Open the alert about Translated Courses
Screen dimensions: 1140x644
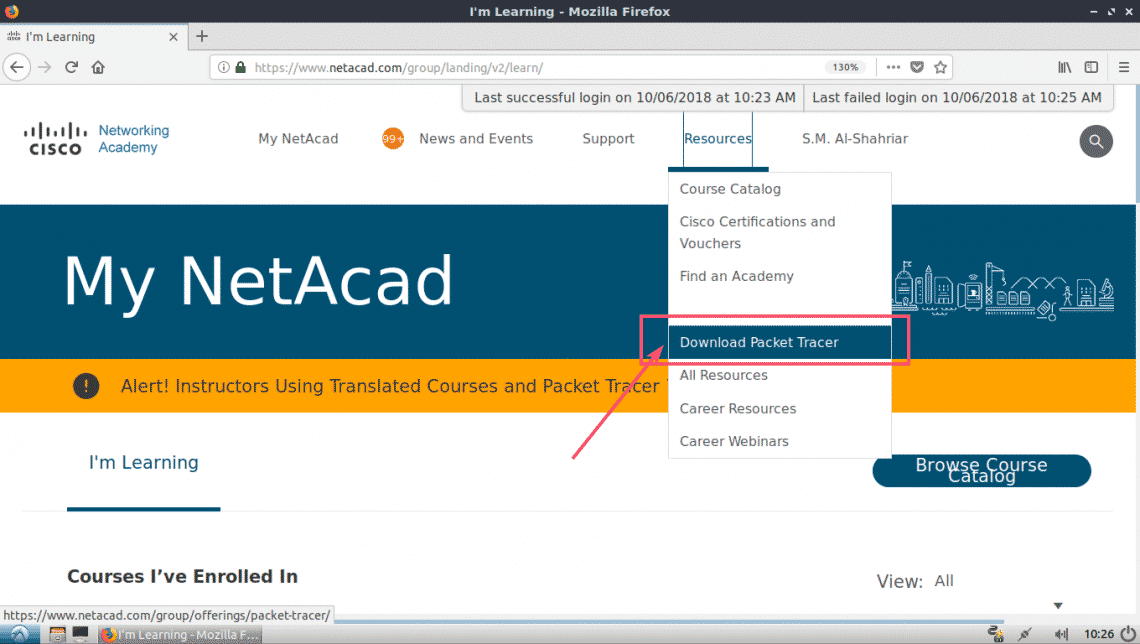(390, 386)
